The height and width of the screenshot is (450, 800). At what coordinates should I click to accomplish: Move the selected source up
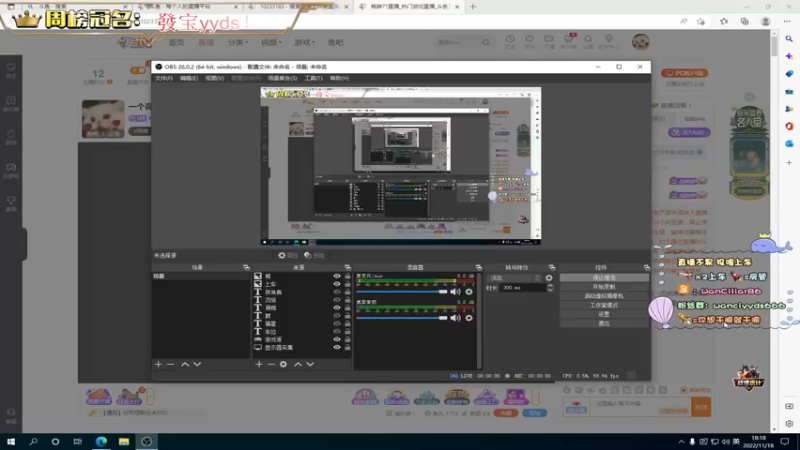pos(297,364)
